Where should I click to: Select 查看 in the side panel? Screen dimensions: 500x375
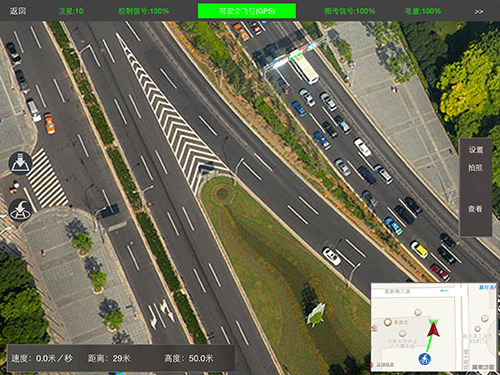(x=476, y=209)
